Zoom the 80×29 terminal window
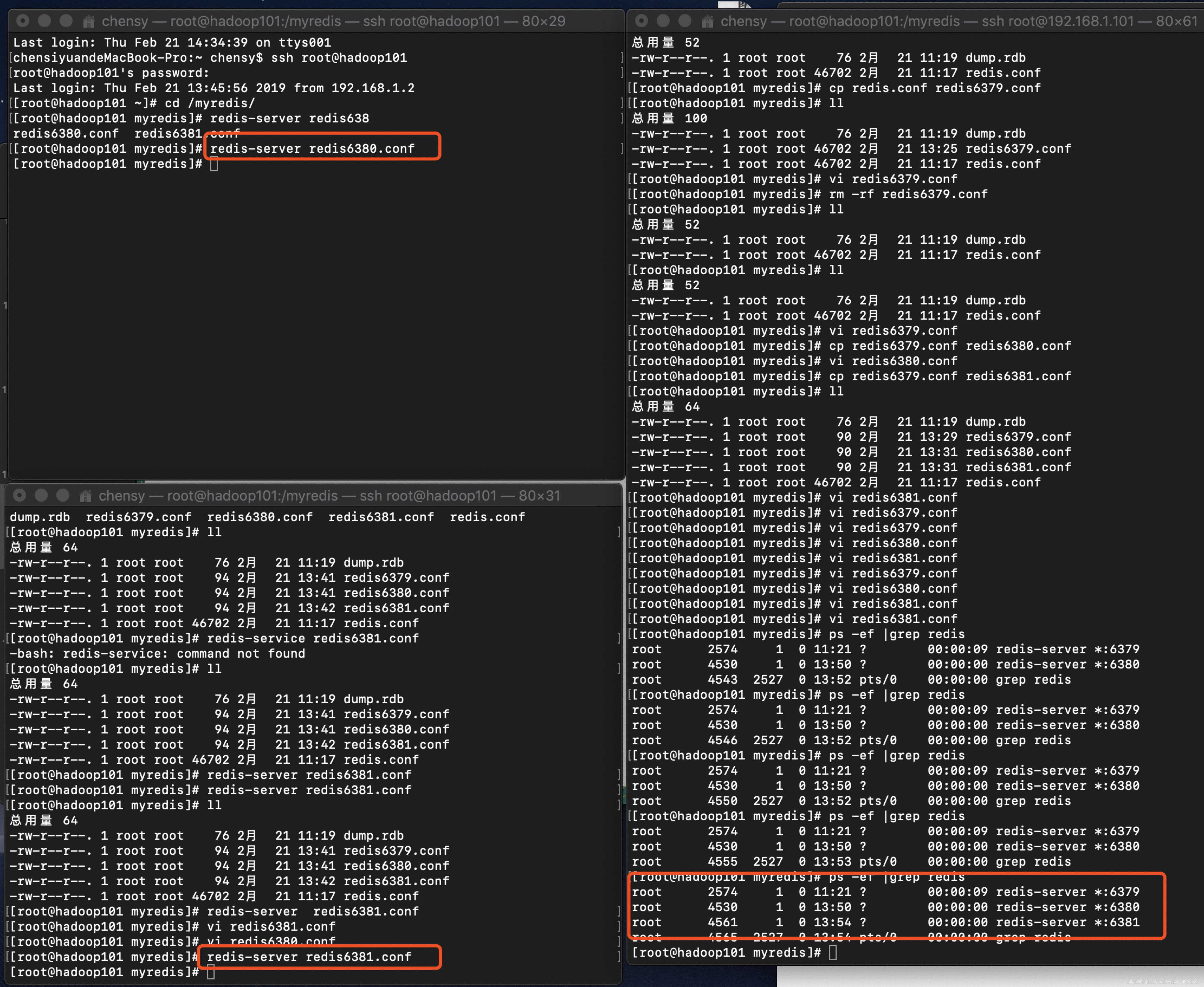 click(x=66, y=21)
